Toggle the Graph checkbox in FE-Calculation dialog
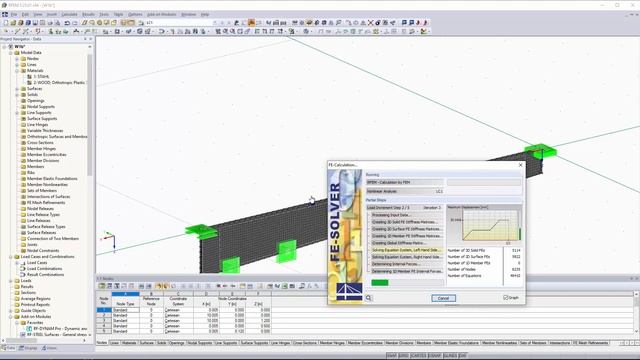Viewport: 640px width, 360px height. [506, 298]
